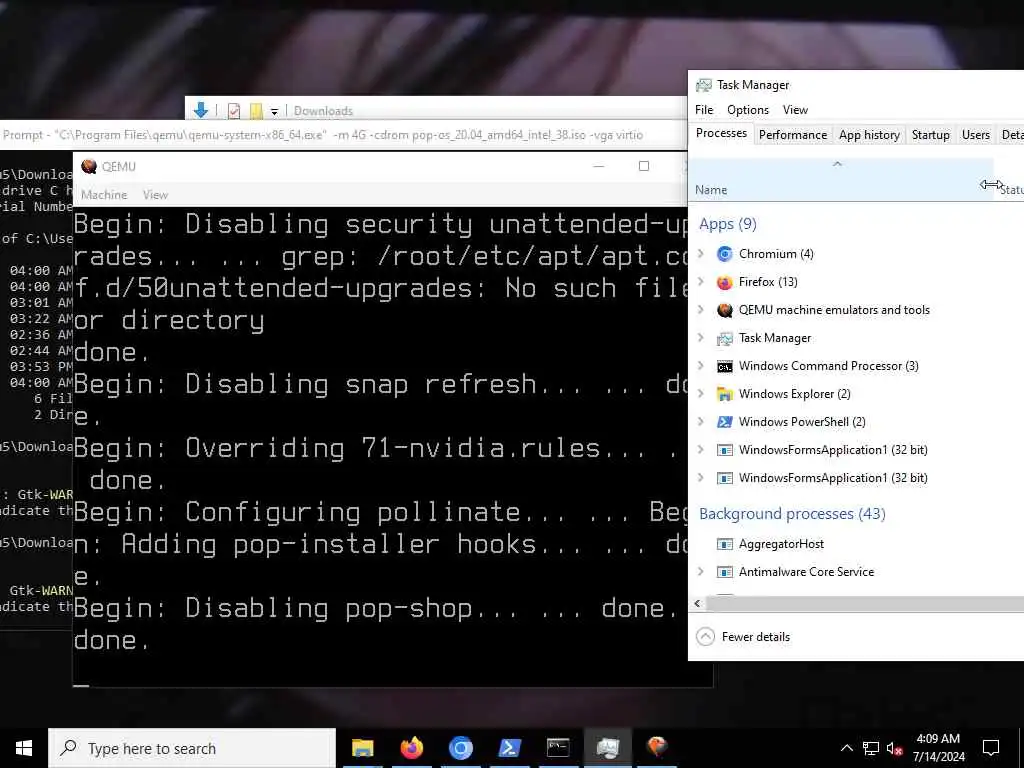Expand the Windows PowerShell (2) group

tap(701, 421)
